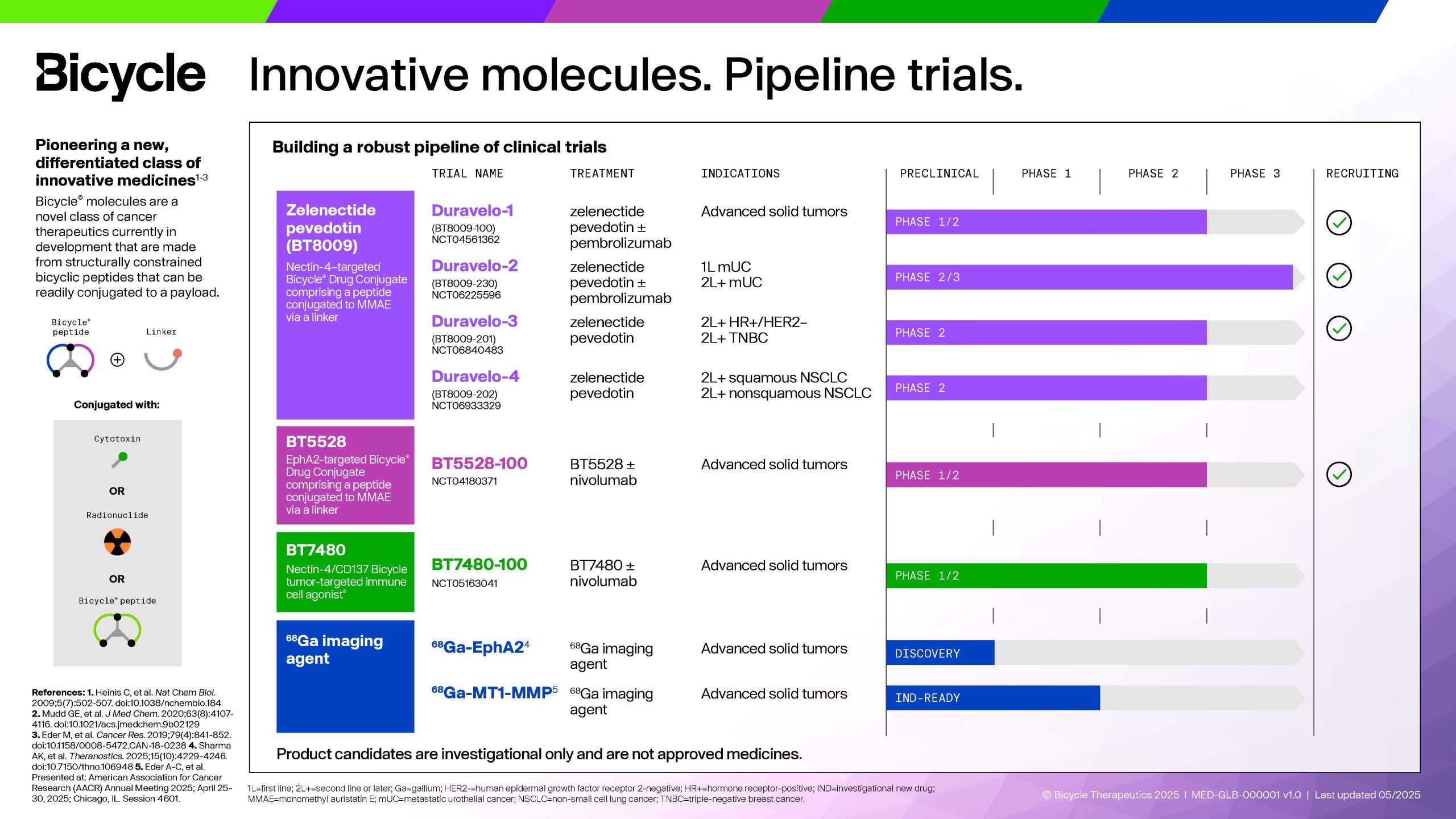Click the recruiting checkmark for Duravelo-3
The image size is (1456, 819).
point(1339,329)
